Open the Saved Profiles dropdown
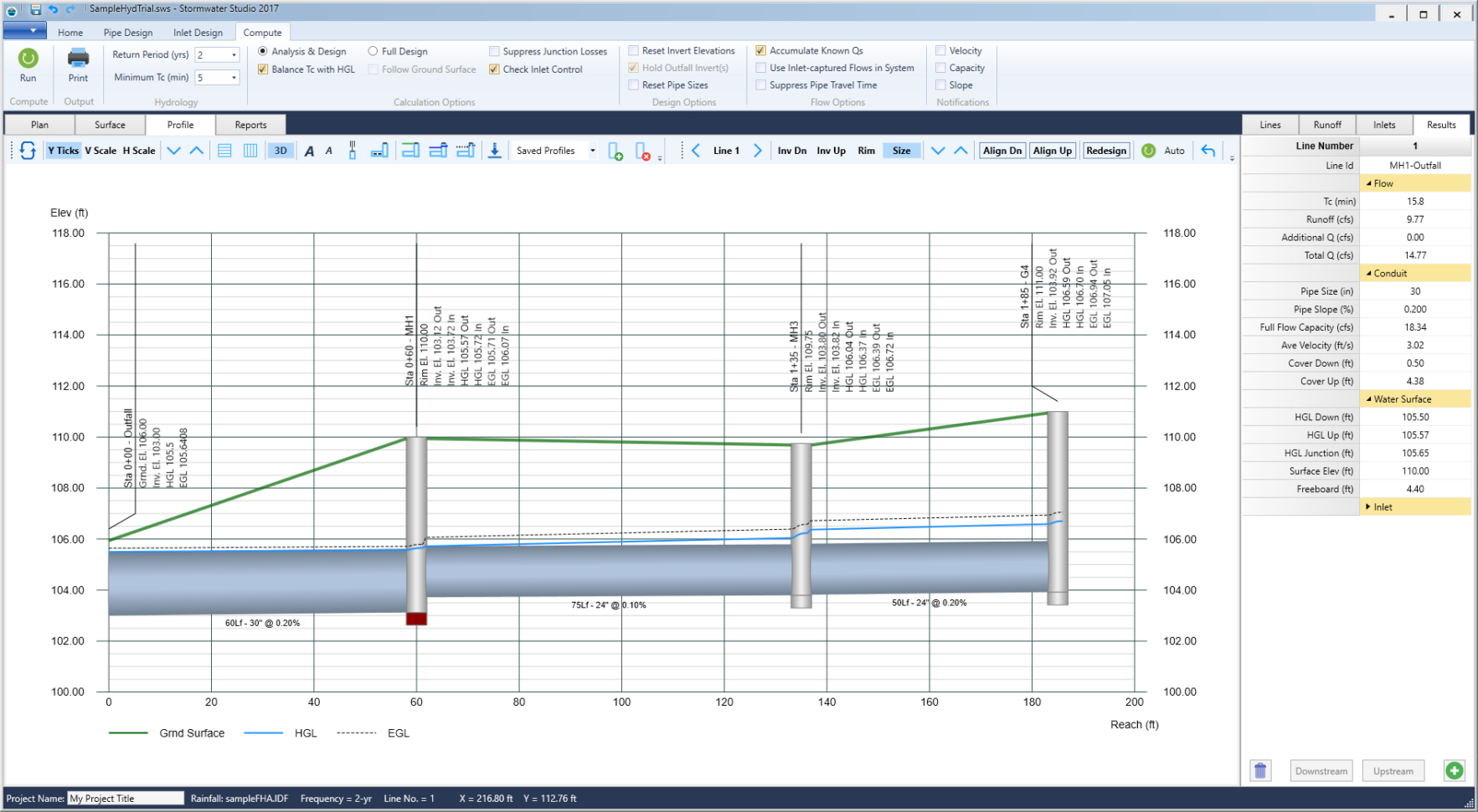1478x812 pixels. [592, 151]
